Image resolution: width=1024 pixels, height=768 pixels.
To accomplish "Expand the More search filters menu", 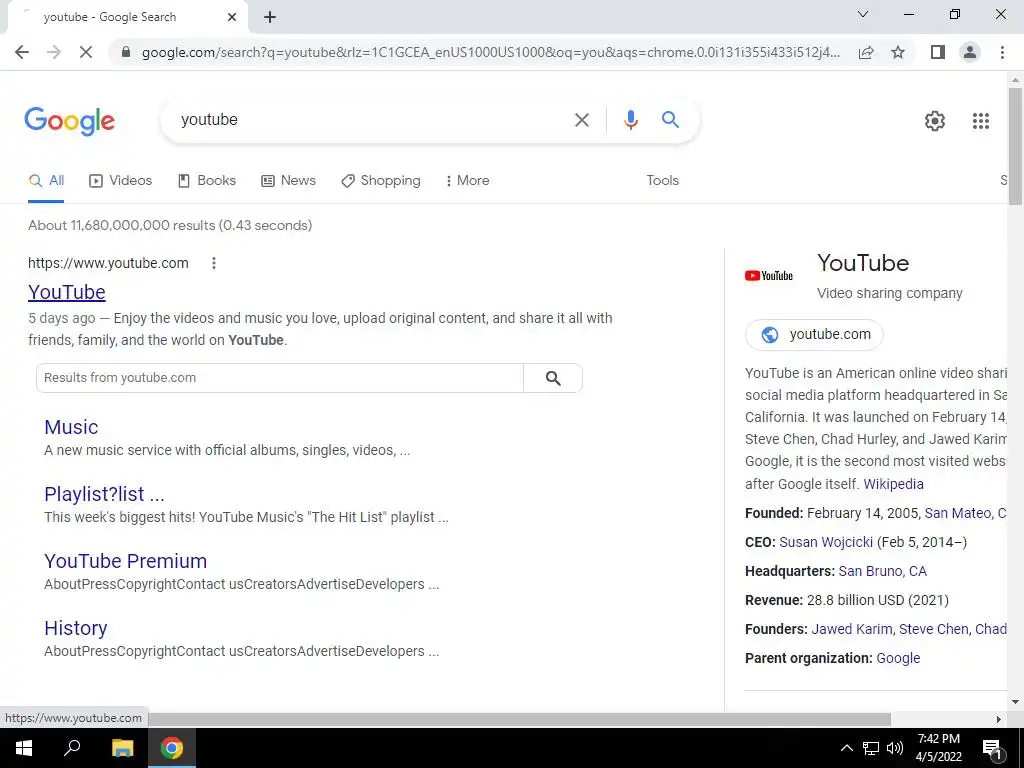I will tap(467, 181).
